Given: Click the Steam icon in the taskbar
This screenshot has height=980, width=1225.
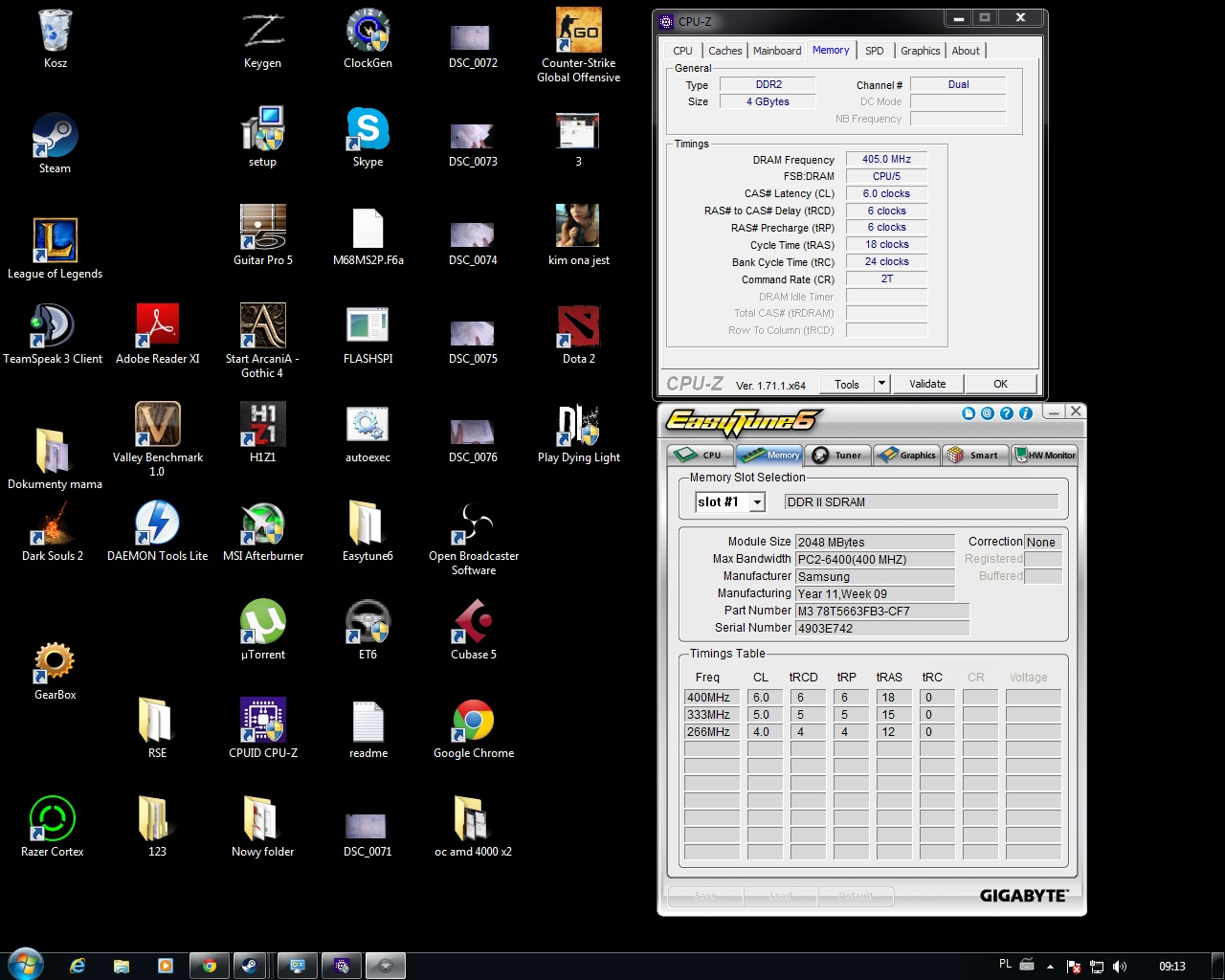Looking at the screenshot, I should click(x=249, y=966).
